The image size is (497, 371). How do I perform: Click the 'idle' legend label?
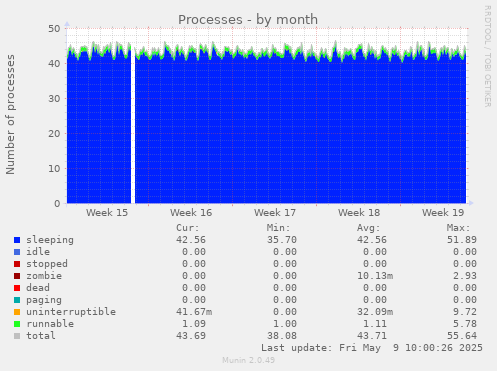click(x=38, y=252)
